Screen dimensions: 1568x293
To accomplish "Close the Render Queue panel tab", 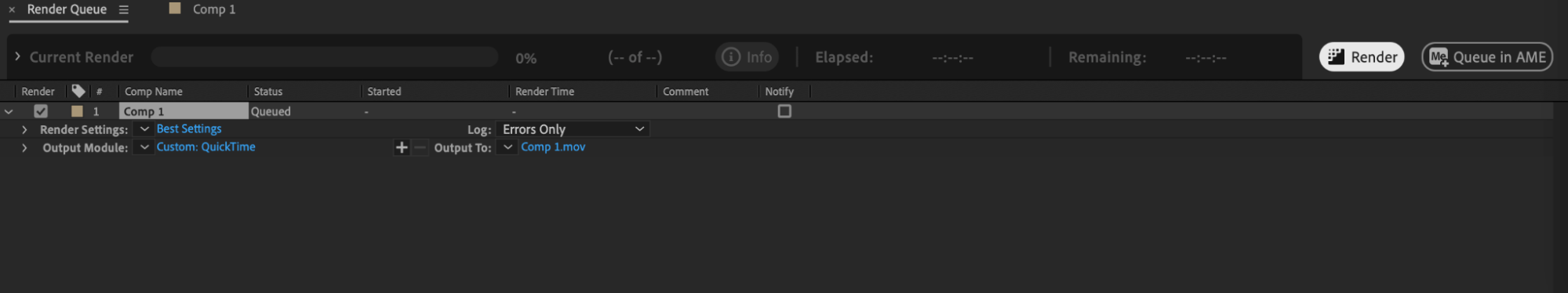I will coord(12,9).
